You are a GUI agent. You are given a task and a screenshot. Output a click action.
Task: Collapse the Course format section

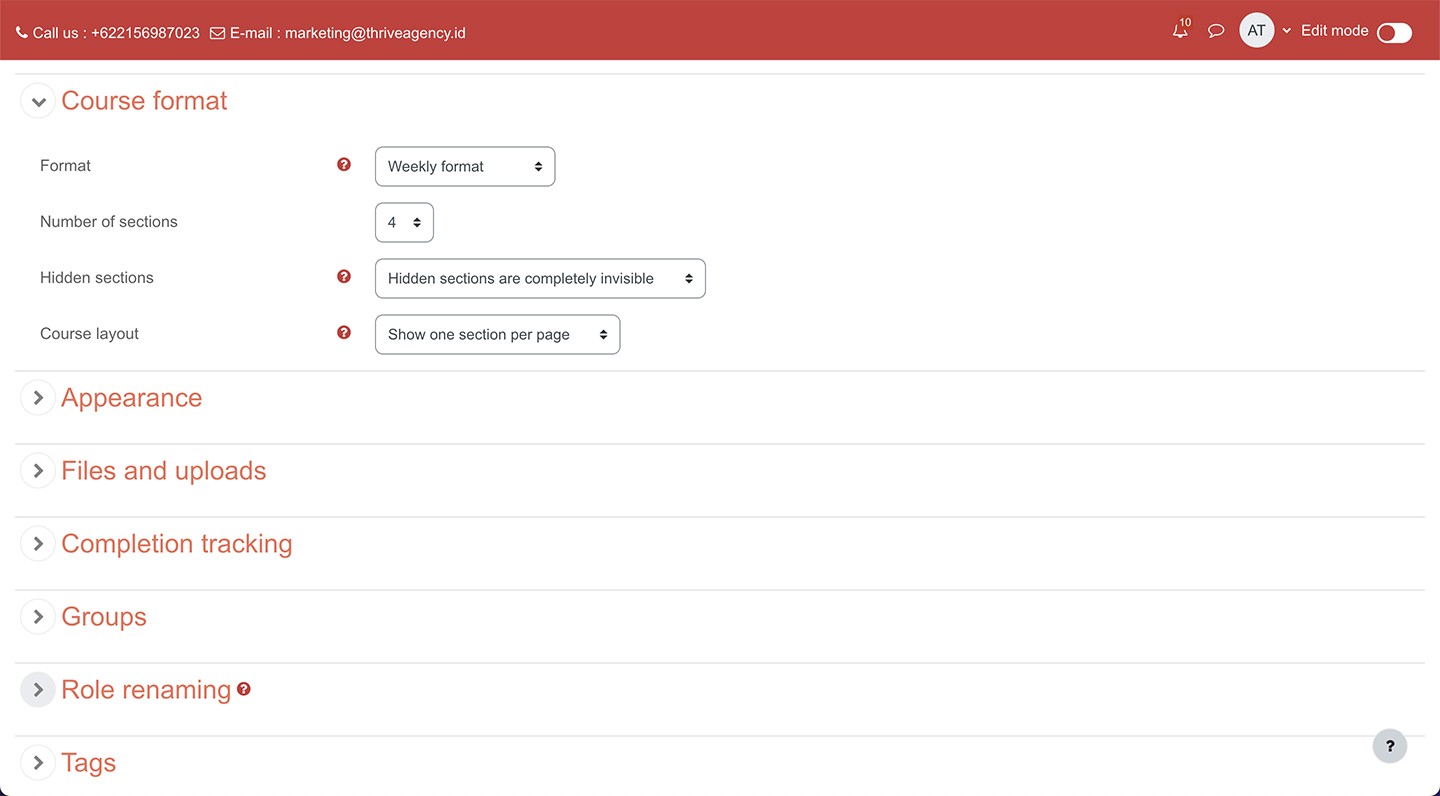pos(38,101)
